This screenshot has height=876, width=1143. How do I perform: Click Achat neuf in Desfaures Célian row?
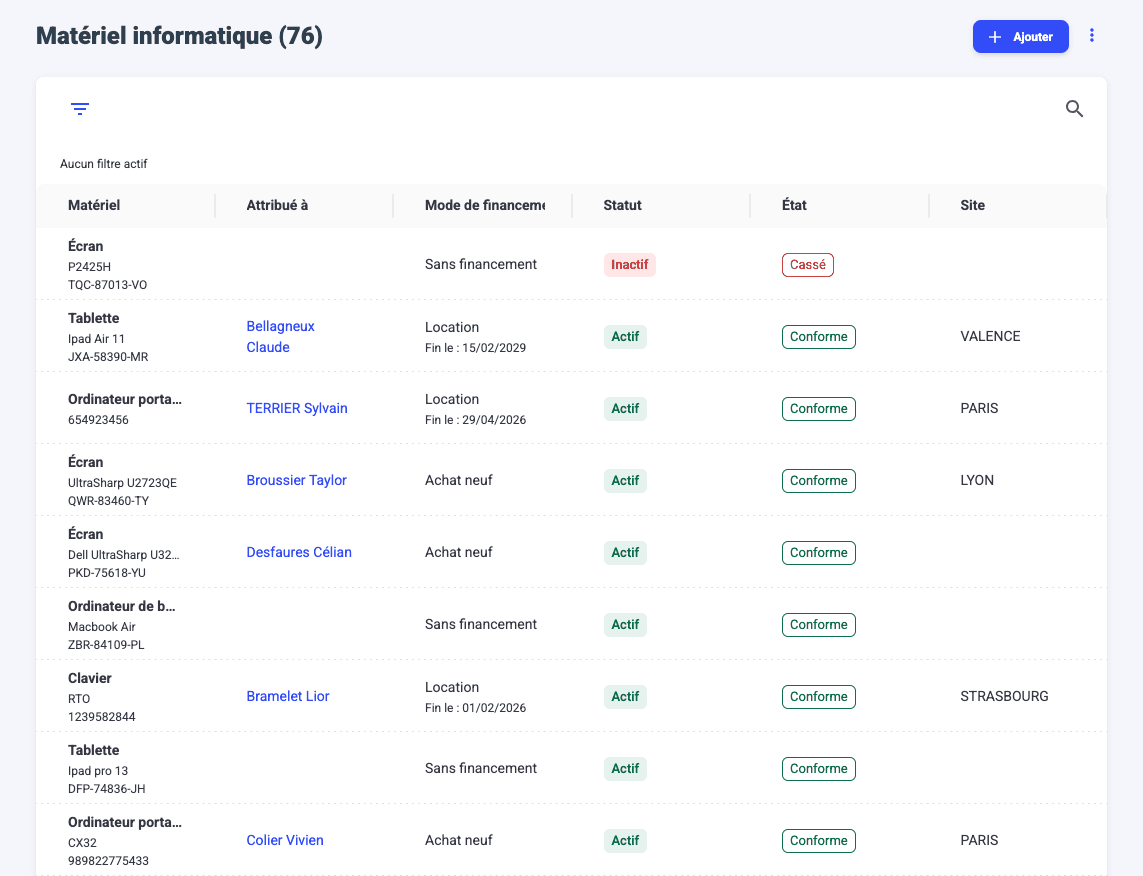[x=459, y=552]
